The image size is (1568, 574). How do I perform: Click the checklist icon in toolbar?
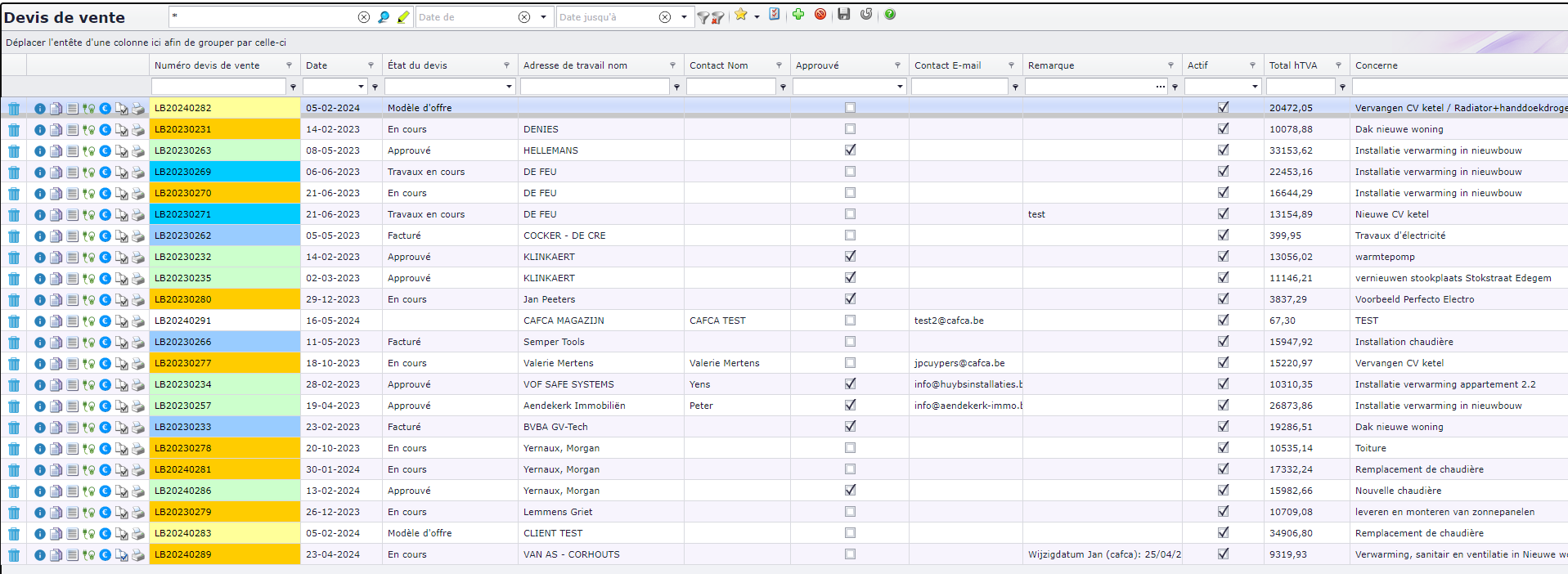coord(775,14)
